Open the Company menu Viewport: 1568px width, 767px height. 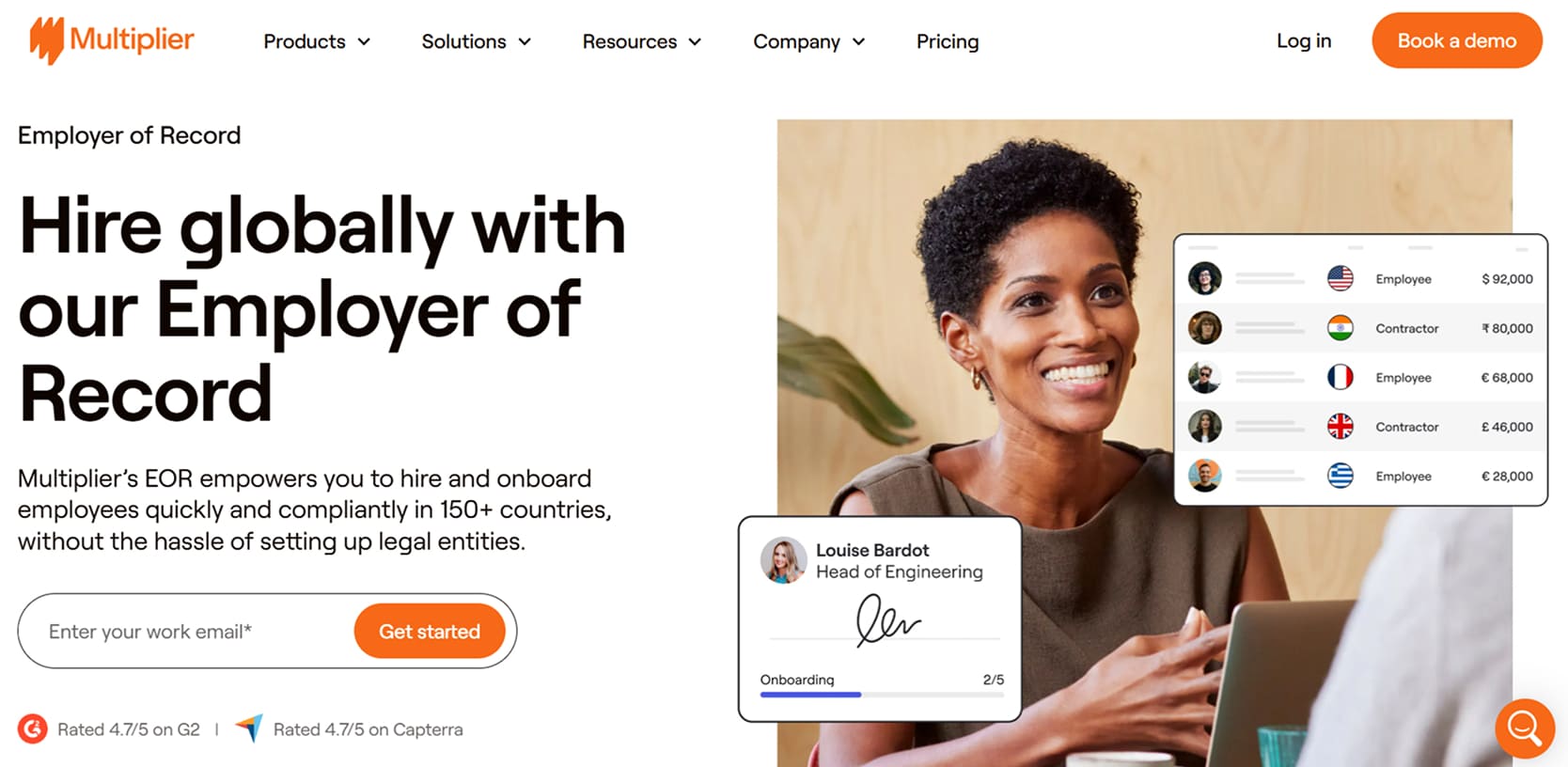(x=808, y=41)
